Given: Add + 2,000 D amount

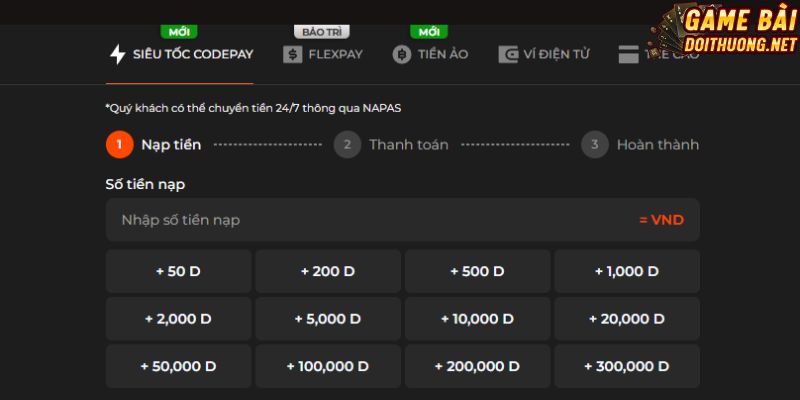Looking at the screenshot, I should [179, 319].
